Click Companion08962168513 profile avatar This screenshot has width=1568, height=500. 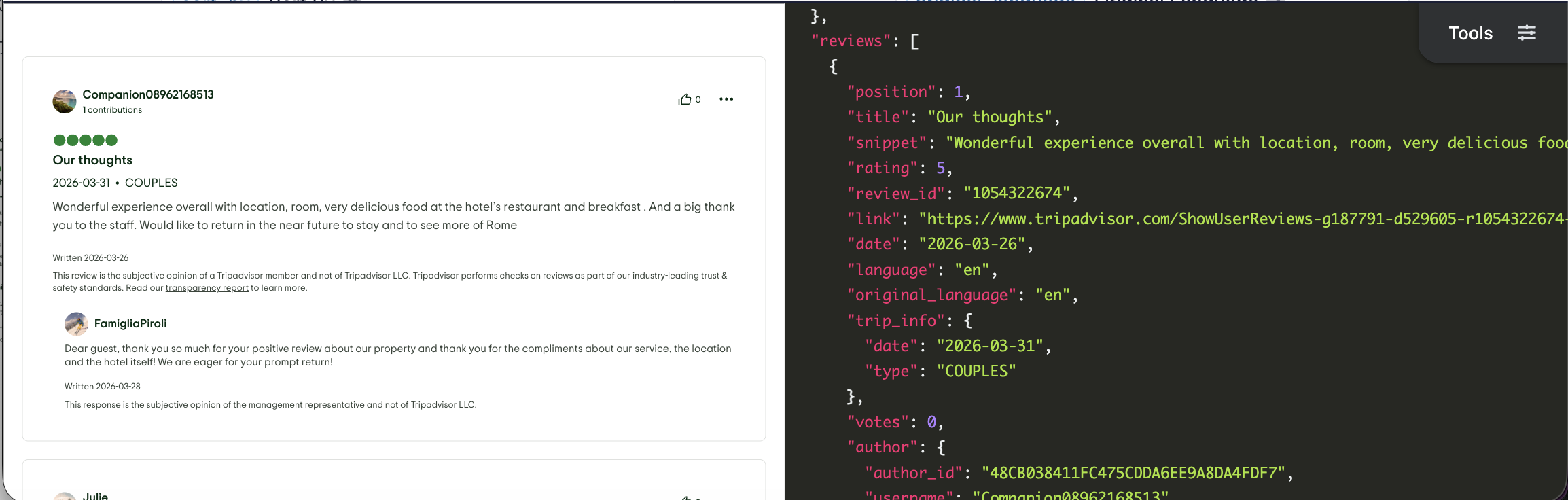[x=65, y=101]
